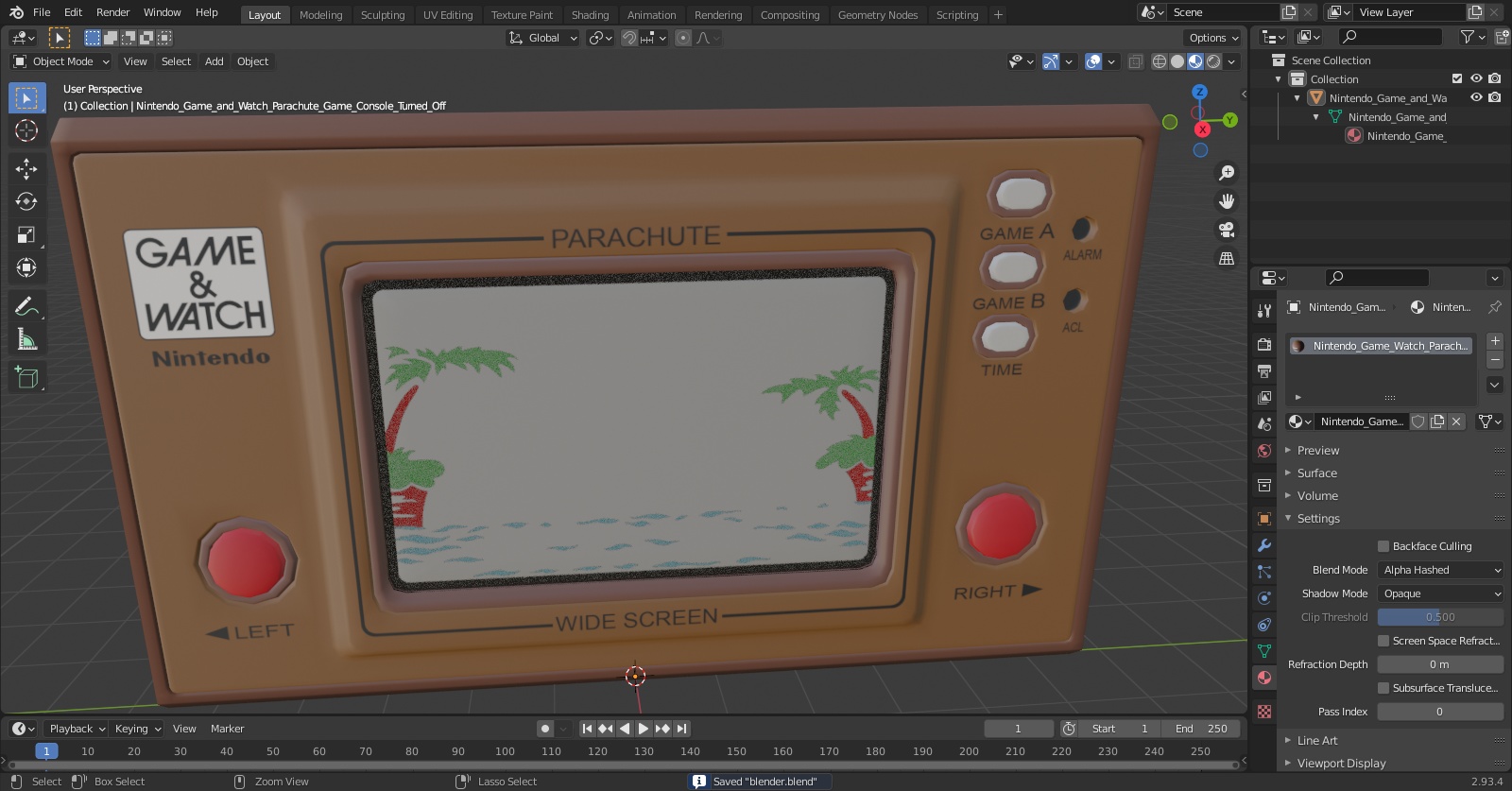Open Modifier properties wrench tab
Viewport: 1512px width, 791px height.
[1264, 545]
